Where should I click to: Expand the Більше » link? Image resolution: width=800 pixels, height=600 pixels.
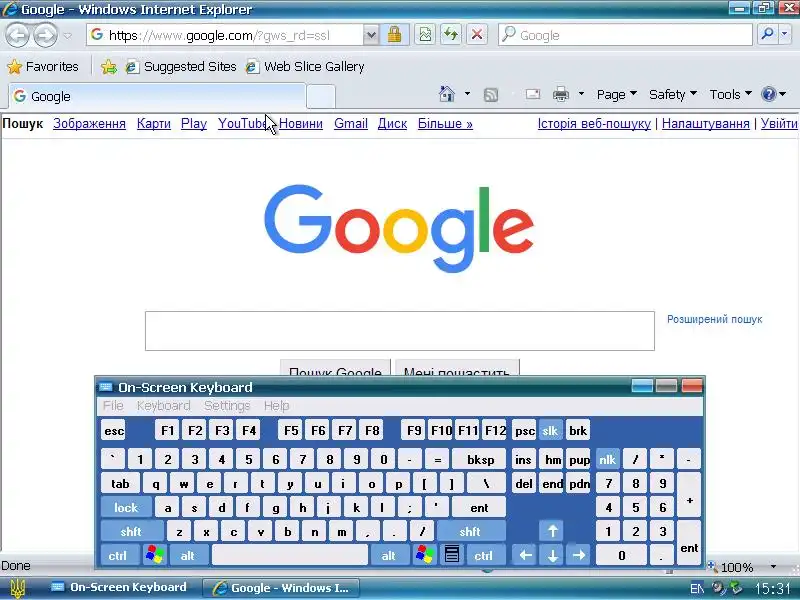pyautogui.click(x=445, y=123)
